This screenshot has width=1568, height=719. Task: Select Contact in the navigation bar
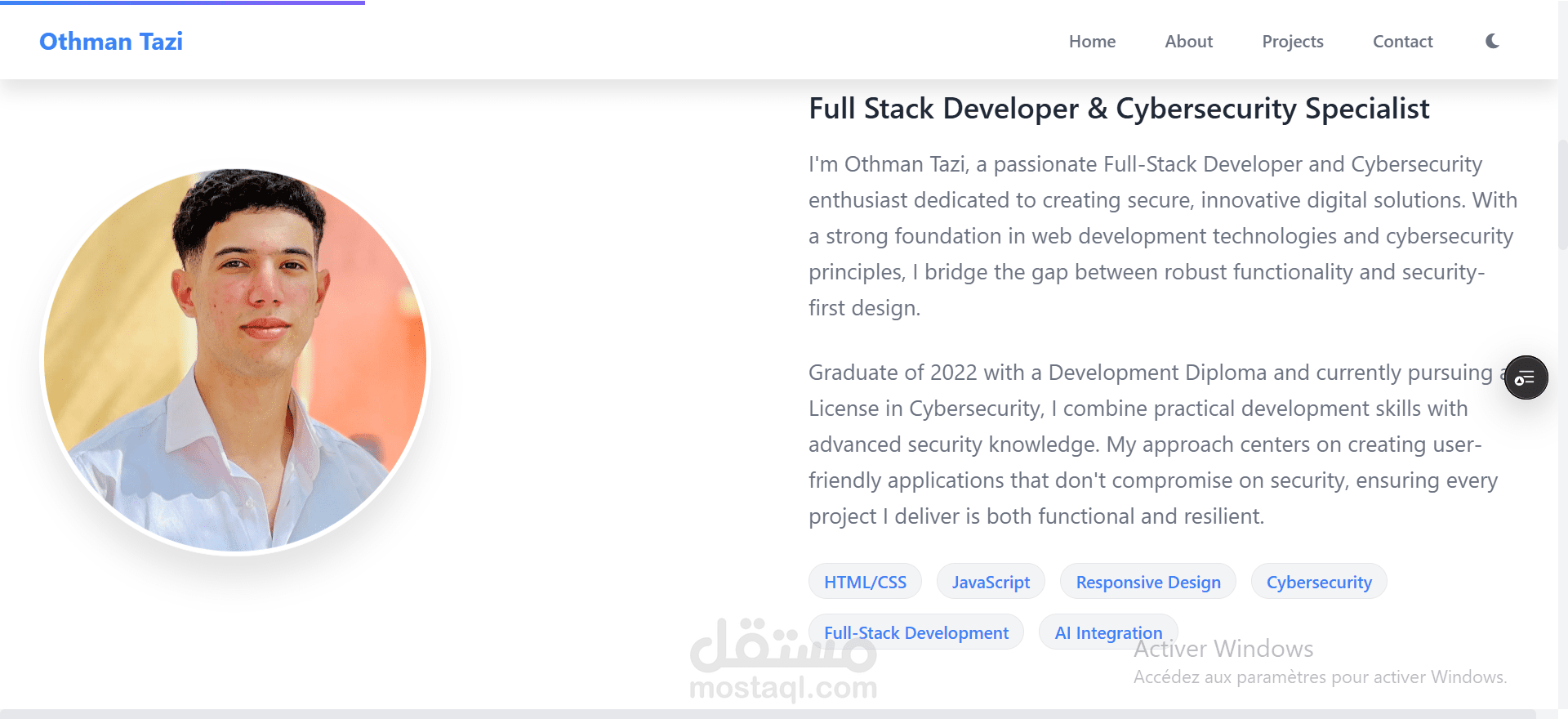[1402, 42]
